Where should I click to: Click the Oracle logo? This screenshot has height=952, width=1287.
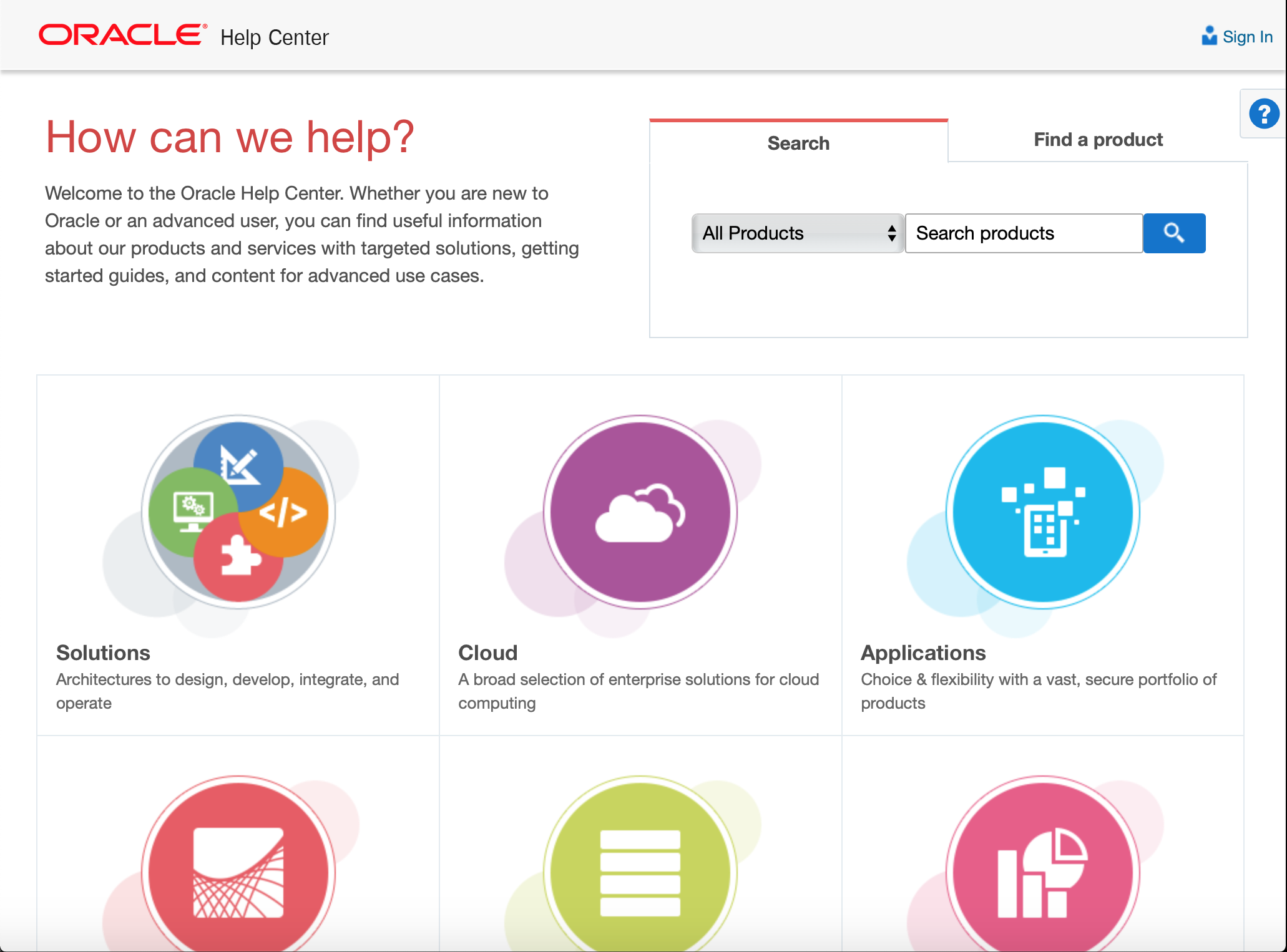click(122, 35)
